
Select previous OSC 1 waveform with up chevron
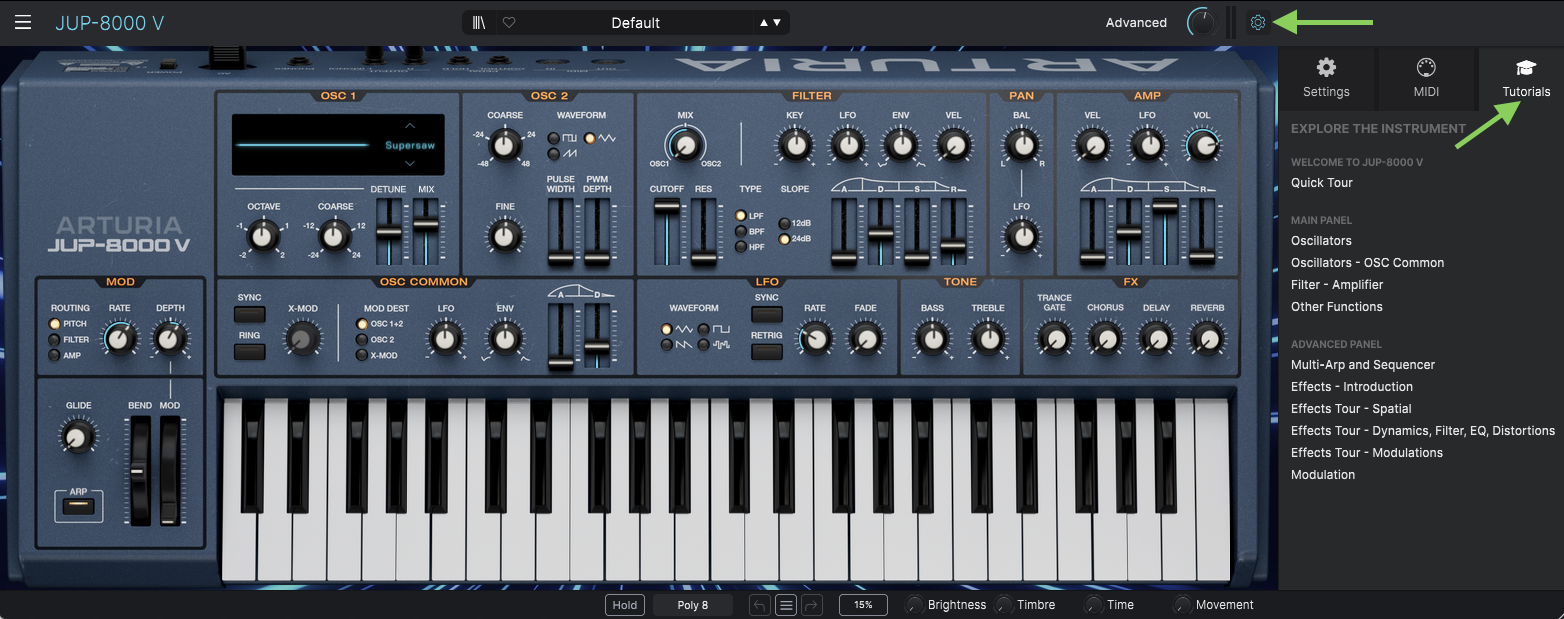click(x=409, y=126)
